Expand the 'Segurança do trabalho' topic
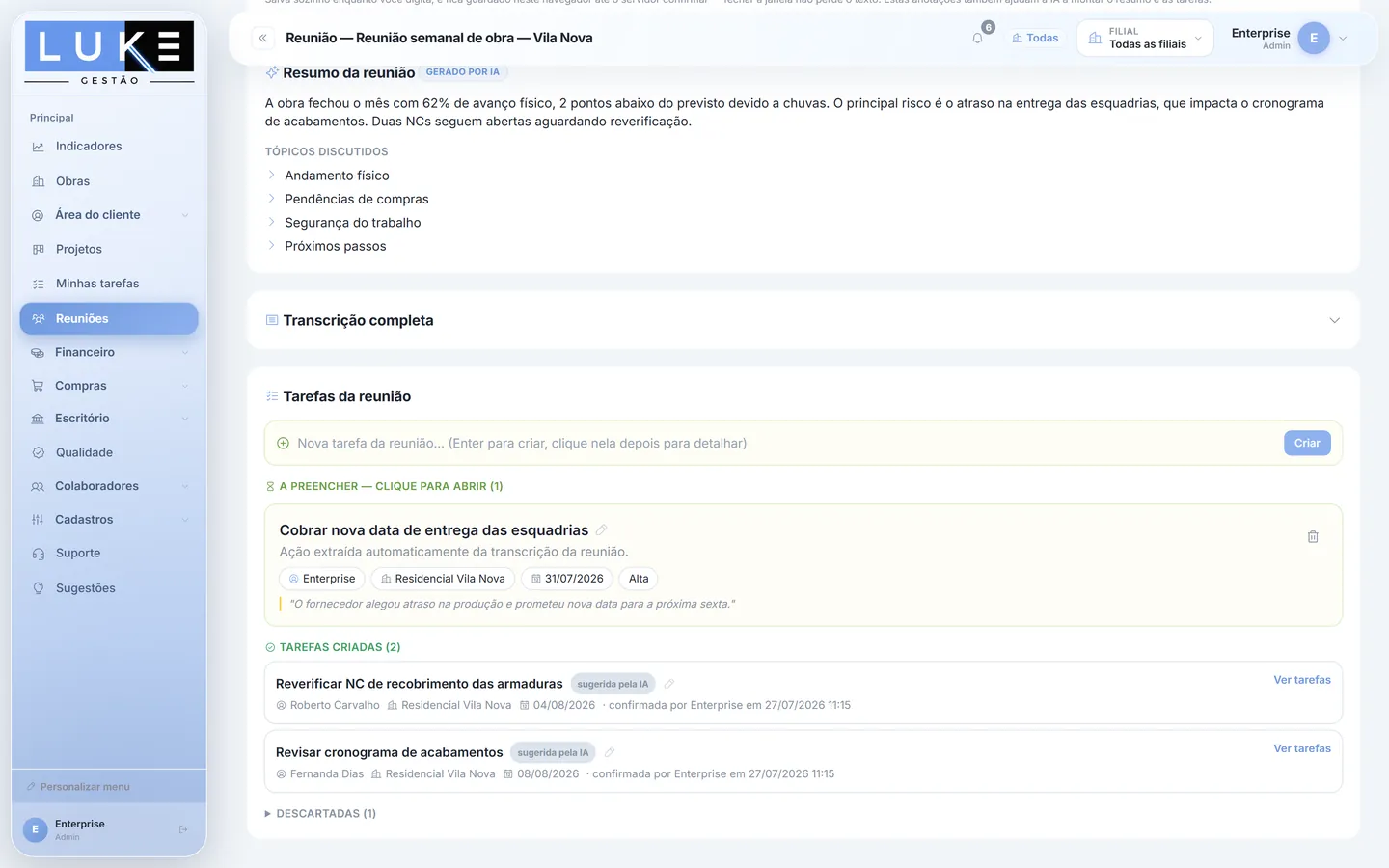Screen dimensions: 1389x868 pyautogui.click(x=271, y=222)
